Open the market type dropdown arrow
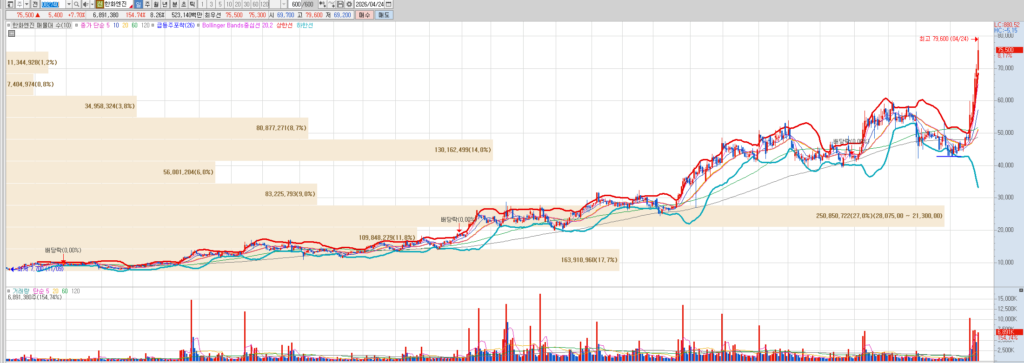 point(26,4)
